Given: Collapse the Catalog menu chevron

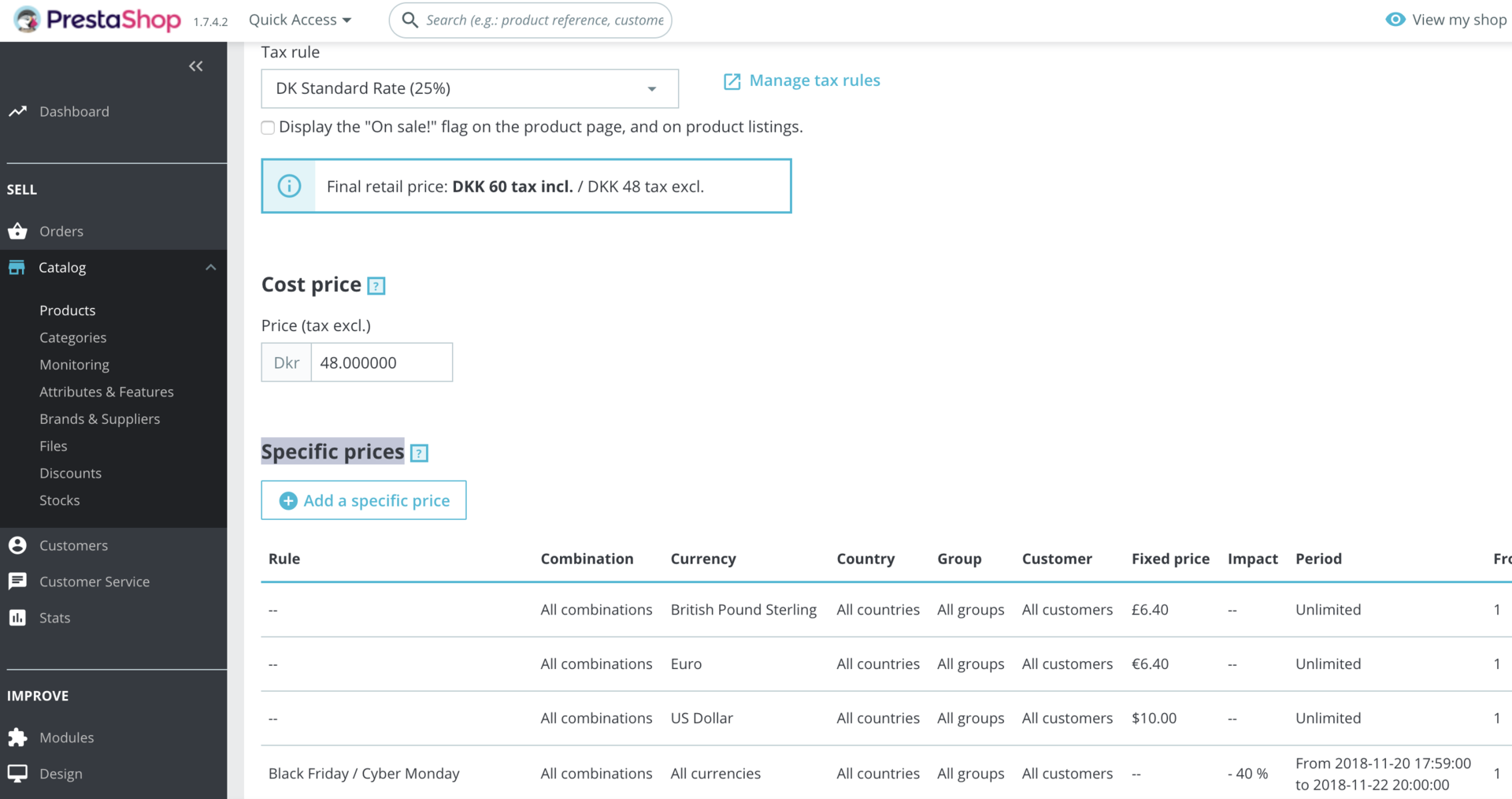Looking at the screenshot, I should pyautogui.click(x=210, y=267).
